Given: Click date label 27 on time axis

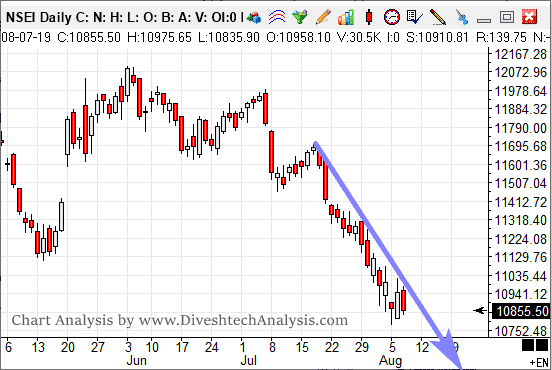Looking at the screenshot, I should [x=98, y=347].
